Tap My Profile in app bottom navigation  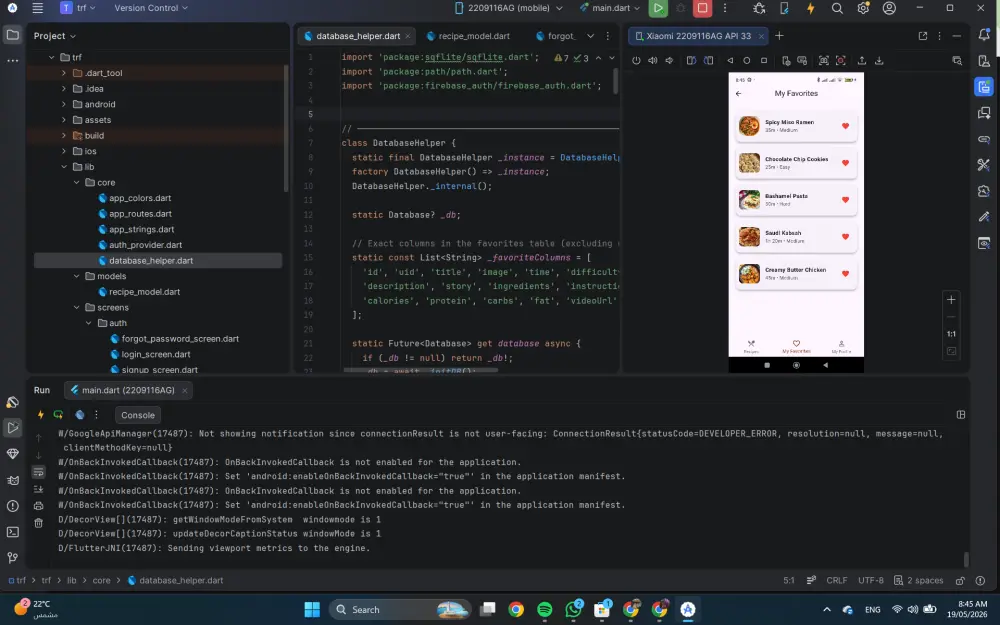pyautogui.click(x=841, y=346)
